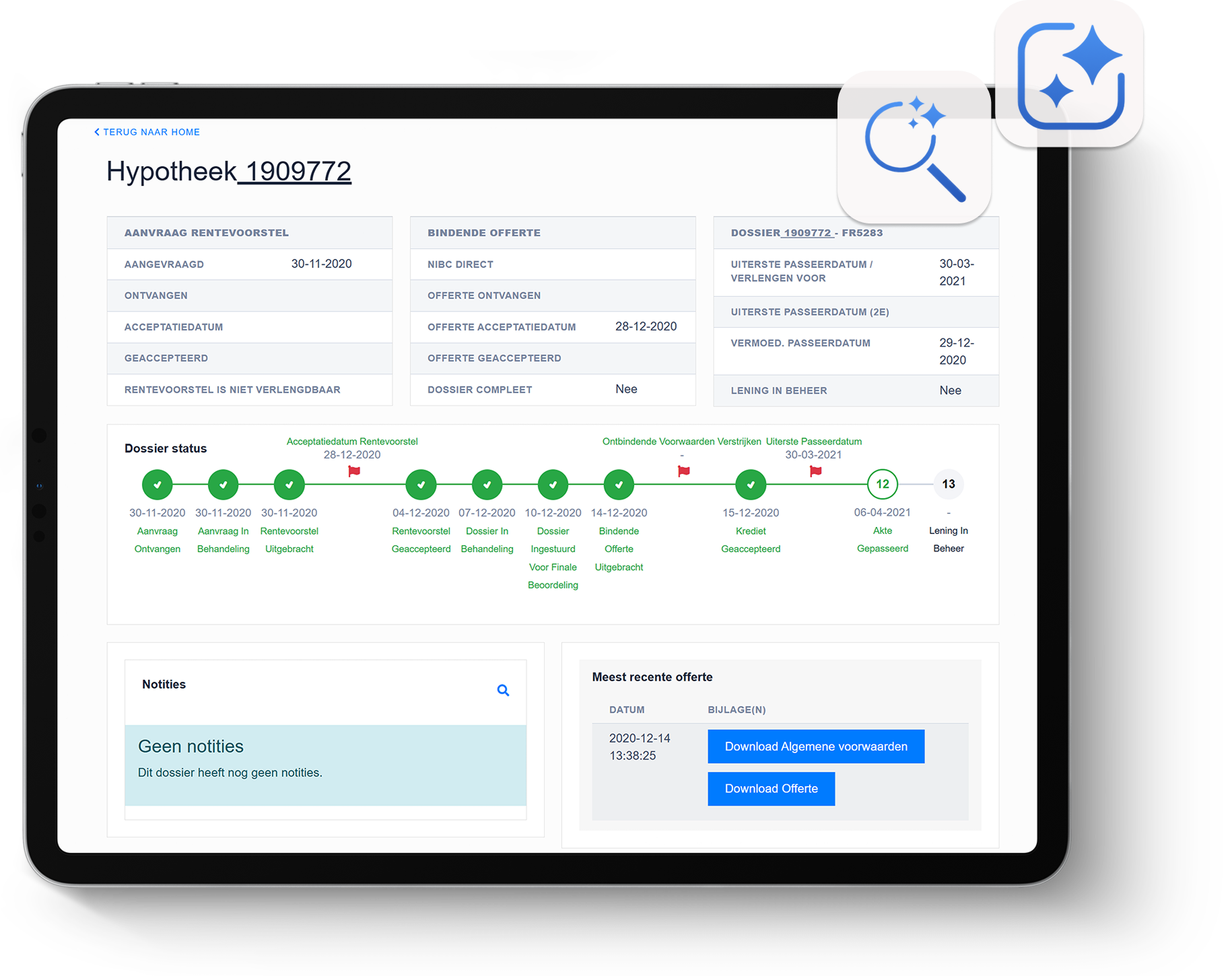1232x976 pixels.
Task: Click the Bindende Offerte Uitgebracht step marker
Action: click(619, 484)
